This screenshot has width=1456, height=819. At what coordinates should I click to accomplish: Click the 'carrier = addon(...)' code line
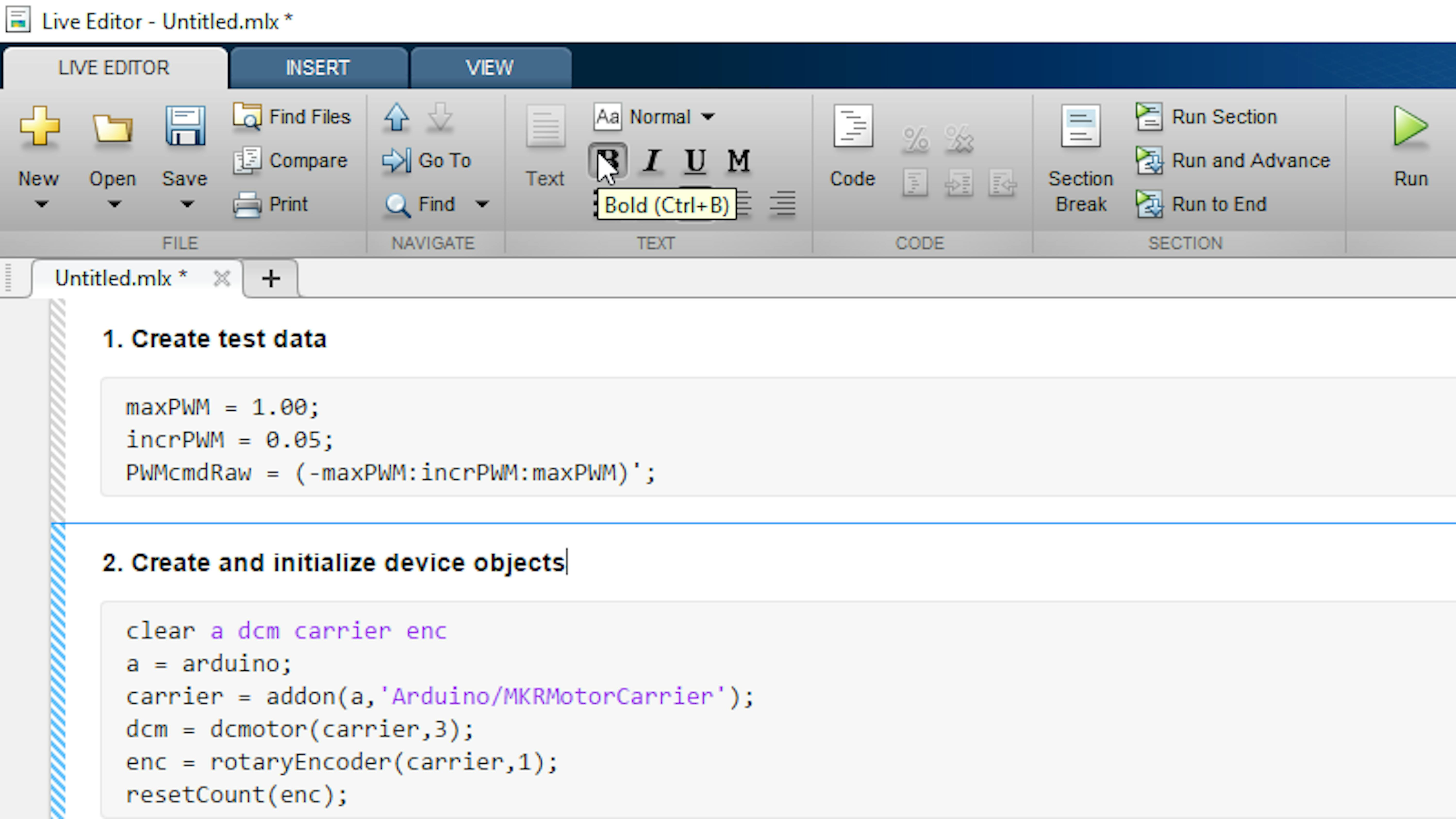point(440,696)
